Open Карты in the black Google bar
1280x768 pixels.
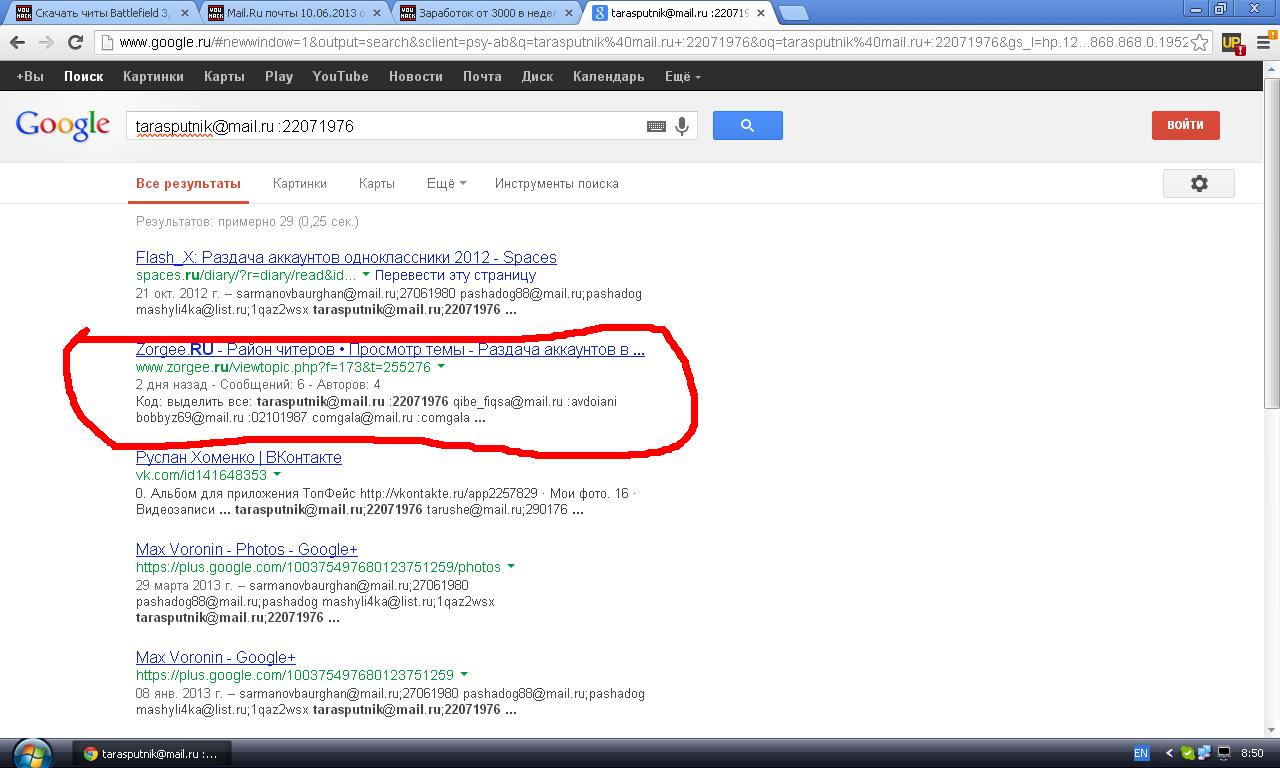(x=224, y=76)
